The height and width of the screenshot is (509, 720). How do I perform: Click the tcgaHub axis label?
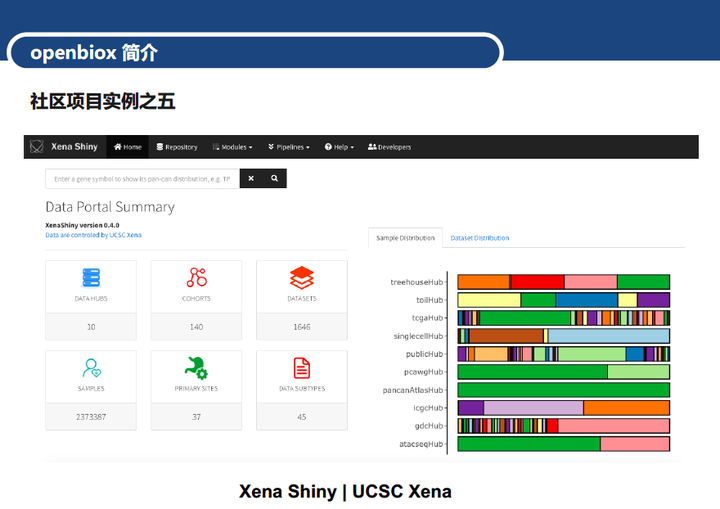(x=428, y=318)
